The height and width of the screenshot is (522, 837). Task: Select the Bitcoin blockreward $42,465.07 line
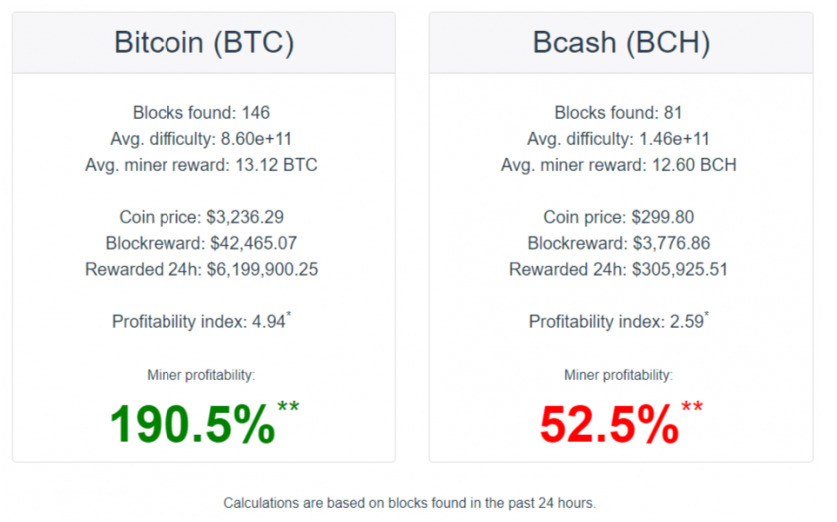[x=202, y=243]
